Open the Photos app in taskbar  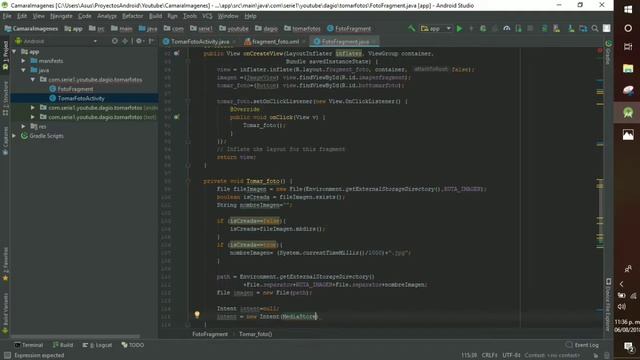[628, 135]
